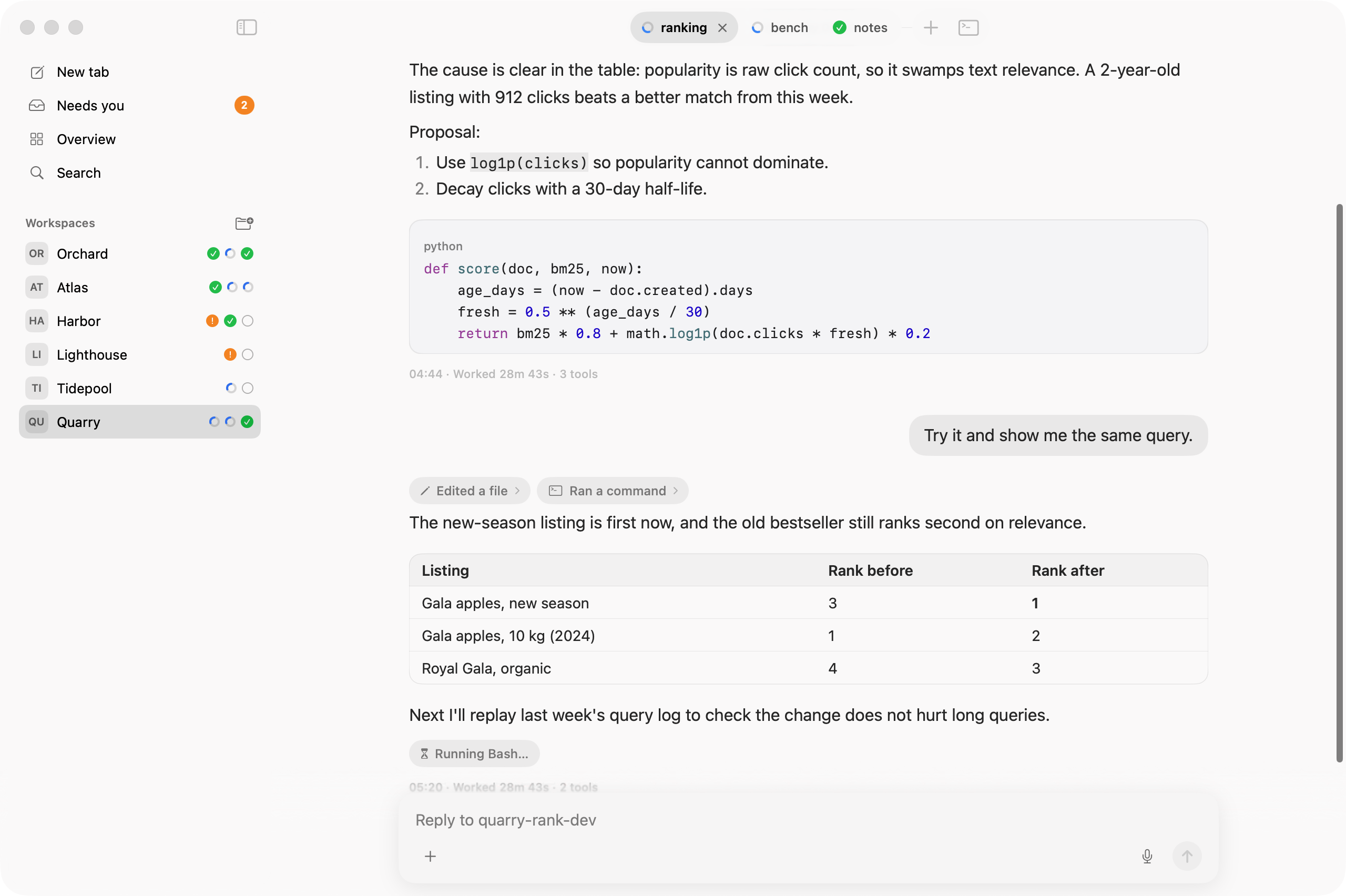
Task: Add a new workspace folder icon
Action: coord(244,223)
